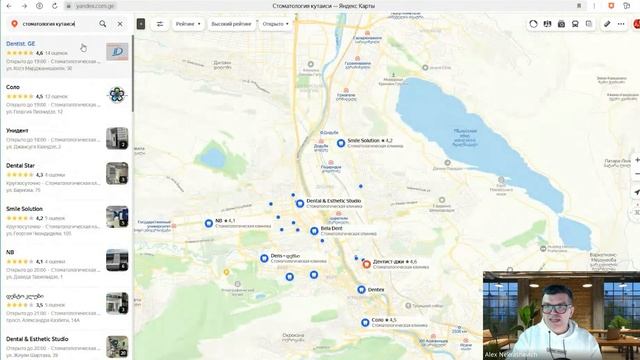The image size is (640, 360).
Task: Open the three dots more menu
Action: click(621, 24)
